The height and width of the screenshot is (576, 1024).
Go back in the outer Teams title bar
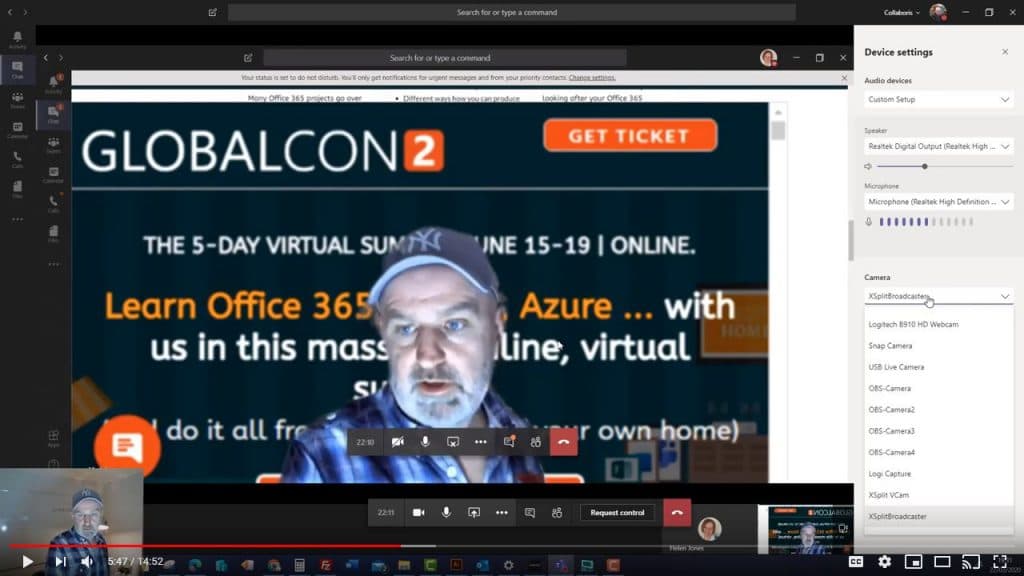[10, 12]
